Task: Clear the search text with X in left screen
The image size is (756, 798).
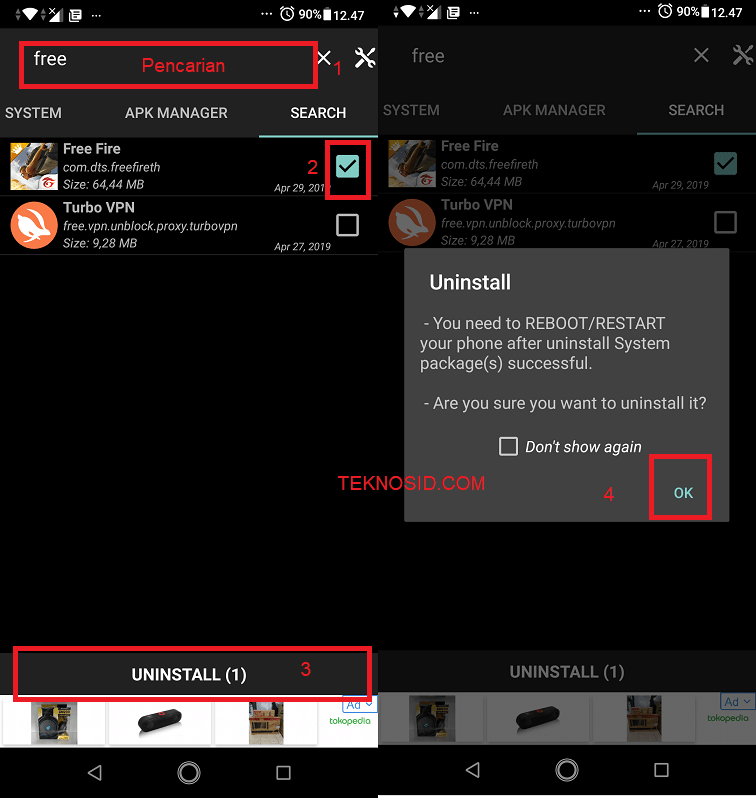Action: [x=324, y=58]
